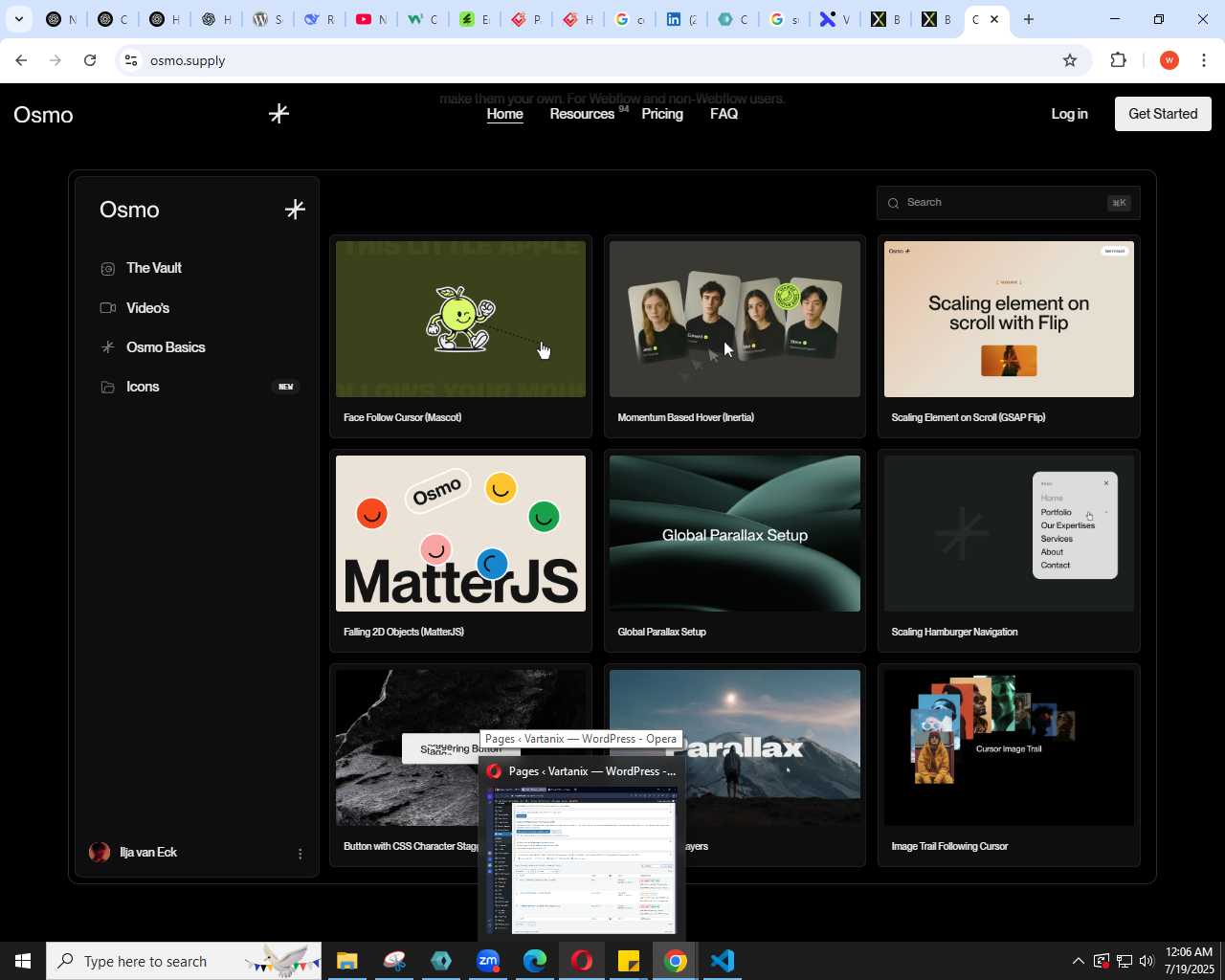Image resolution: width=1225 pixels, height=980 pixels.
Task: Bookmark this page with the star icon
Action: coord(1070,60)
